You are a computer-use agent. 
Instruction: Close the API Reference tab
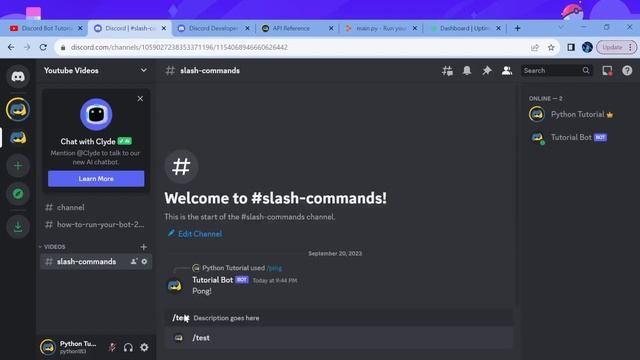coord(331,28)
